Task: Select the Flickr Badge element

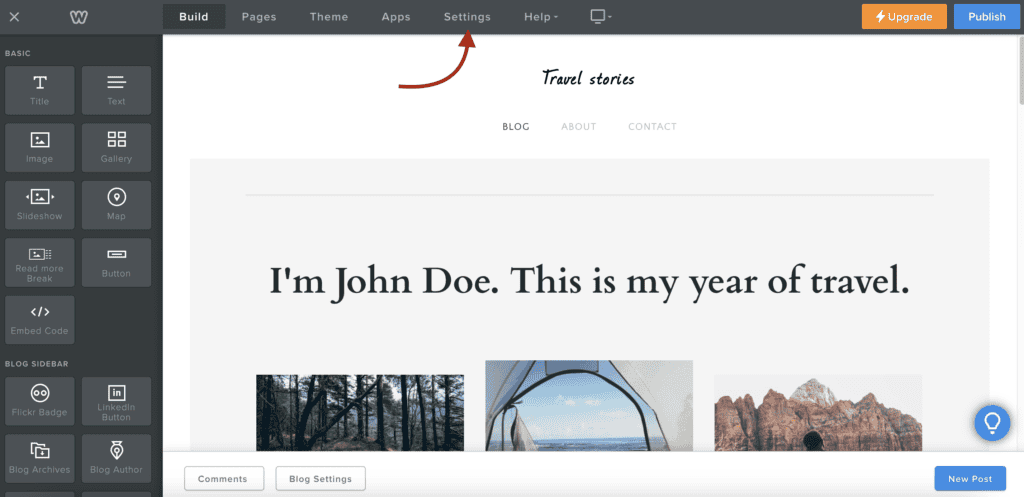Action: (x=40, y=401)
